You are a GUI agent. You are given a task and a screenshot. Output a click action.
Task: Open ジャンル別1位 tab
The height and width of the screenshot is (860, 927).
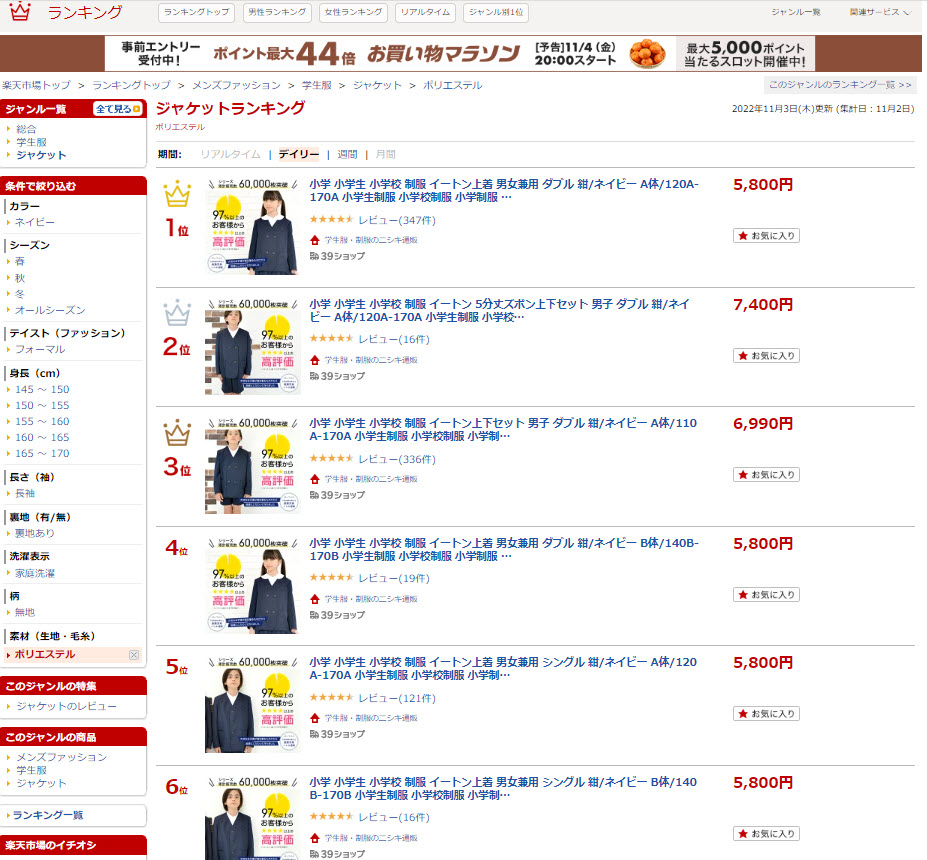[x=496, y=12]
